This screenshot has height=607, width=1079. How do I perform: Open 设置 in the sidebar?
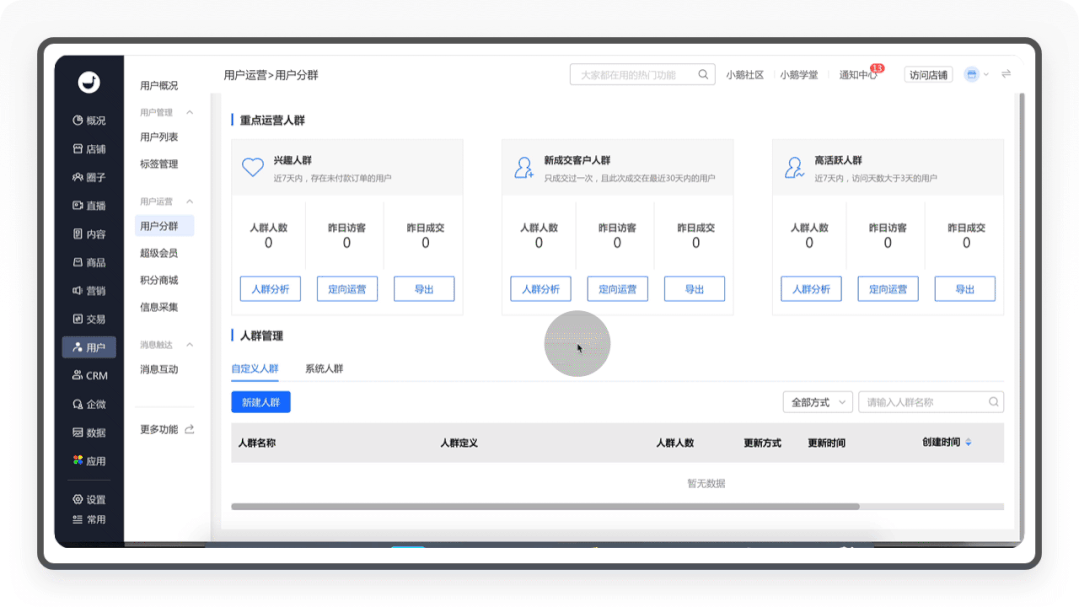[89, 500]
